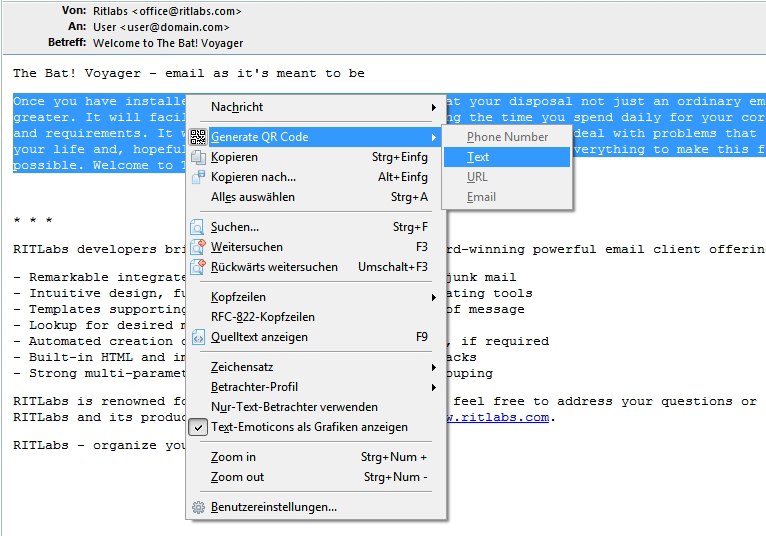Toggle Text-Emoticons als Grafiken anzeigen checkmark
Image resolution: width=766 pixels, height=536 pixels.
tap(198, 427)
